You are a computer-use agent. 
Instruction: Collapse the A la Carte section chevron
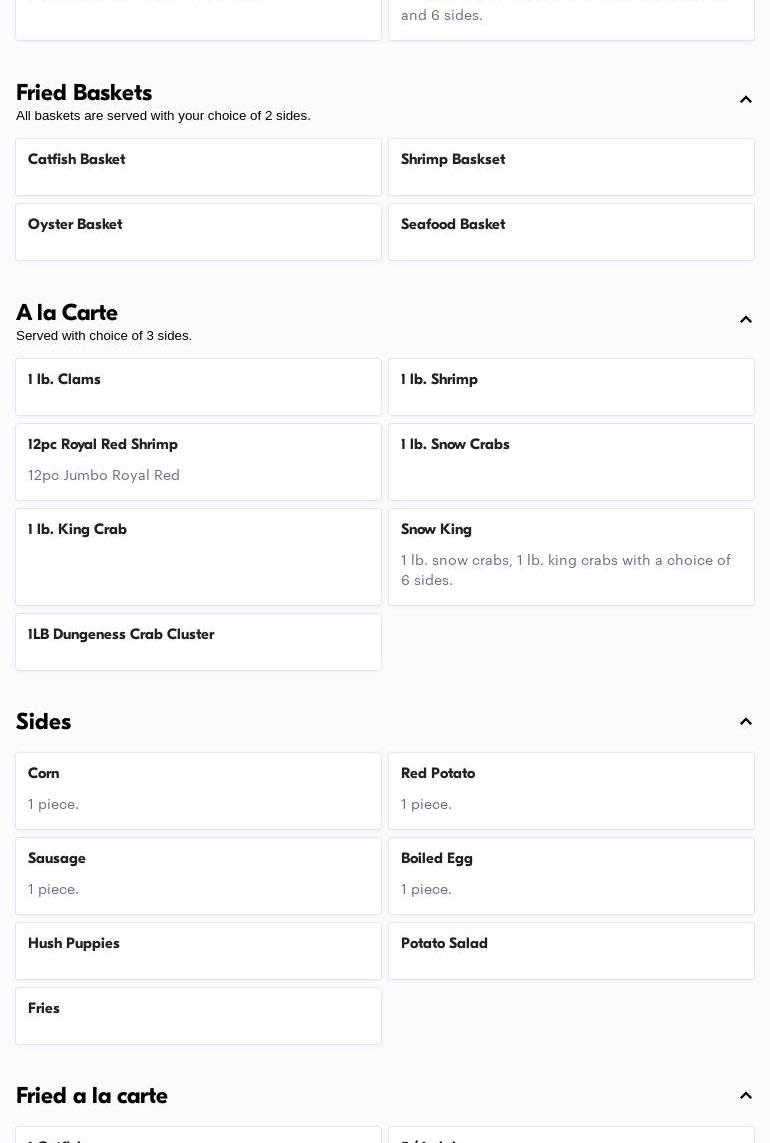point(745,320)
